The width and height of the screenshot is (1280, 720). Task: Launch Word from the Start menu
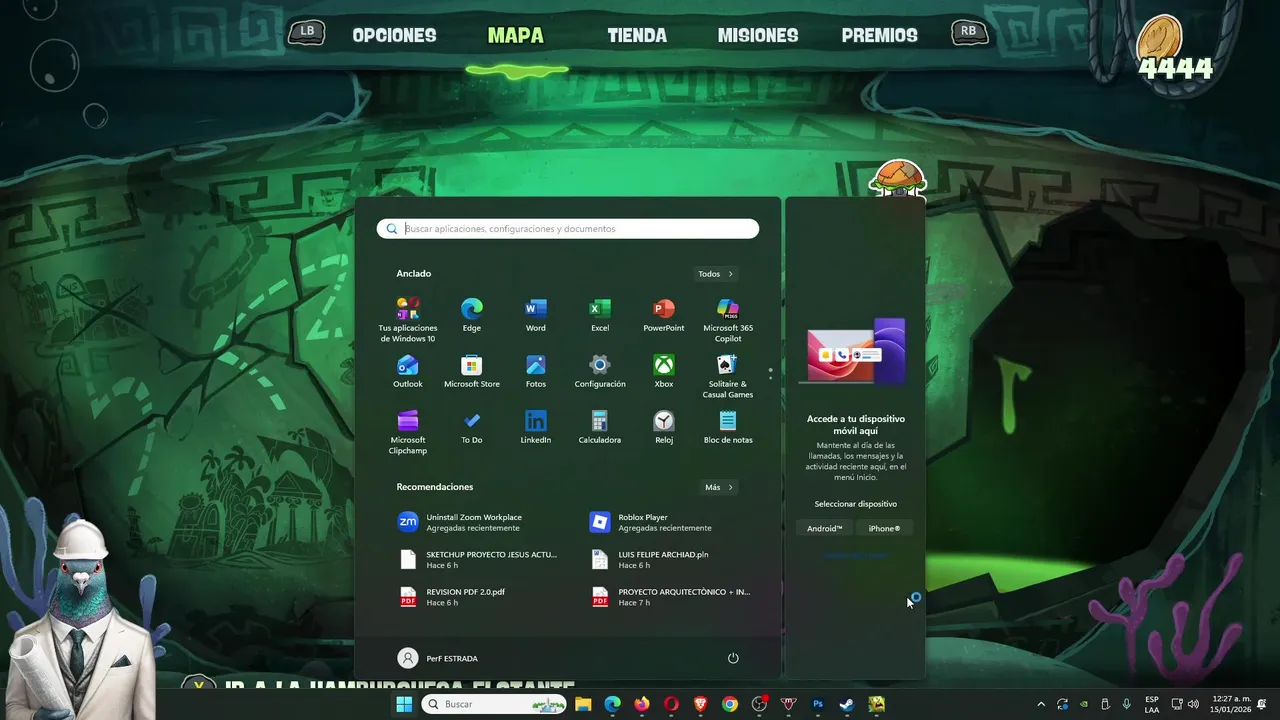pos(536,315)
